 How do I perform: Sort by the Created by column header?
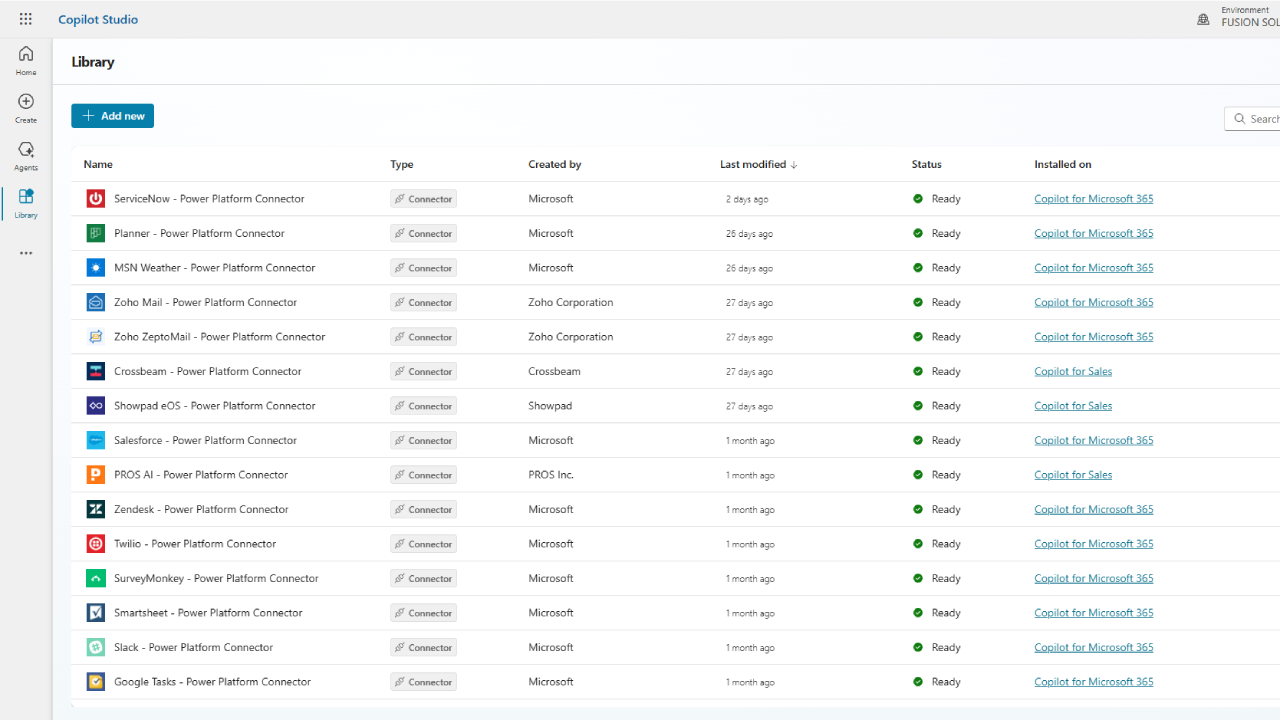555,164
